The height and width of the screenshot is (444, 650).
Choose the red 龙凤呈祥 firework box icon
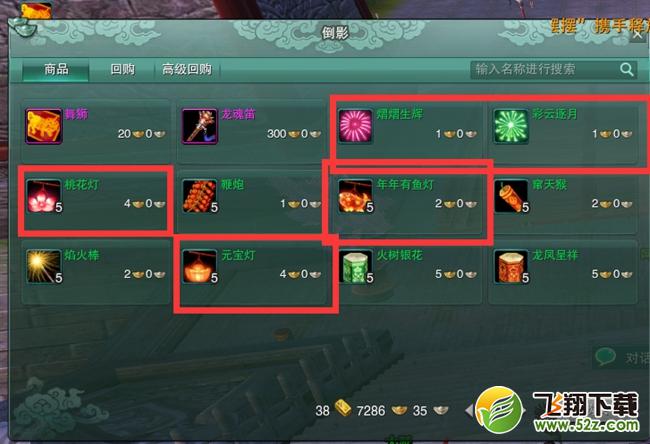click(511, 267)
